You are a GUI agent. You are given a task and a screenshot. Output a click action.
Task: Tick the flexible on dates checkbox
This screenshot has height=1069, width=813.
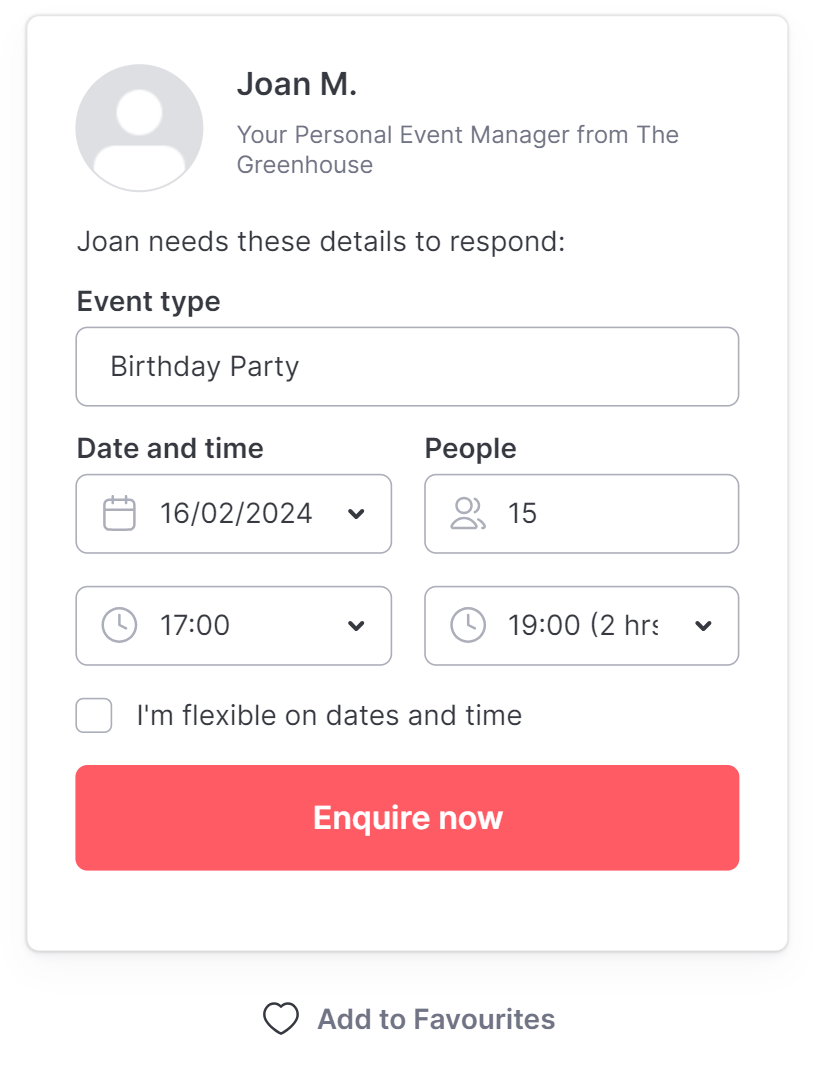click(94, 715)
